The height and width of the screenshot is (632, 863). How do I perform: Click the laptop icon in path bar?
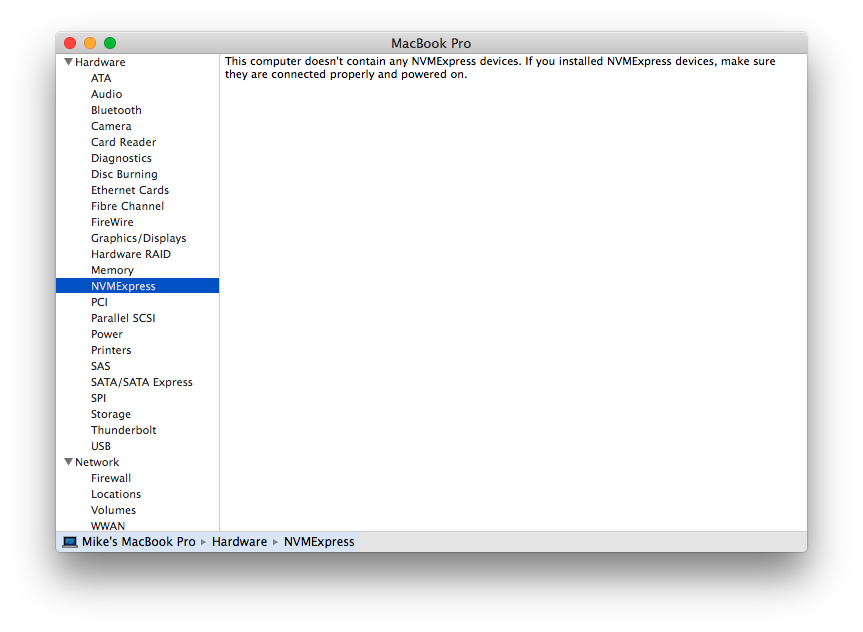pos(70,541)
